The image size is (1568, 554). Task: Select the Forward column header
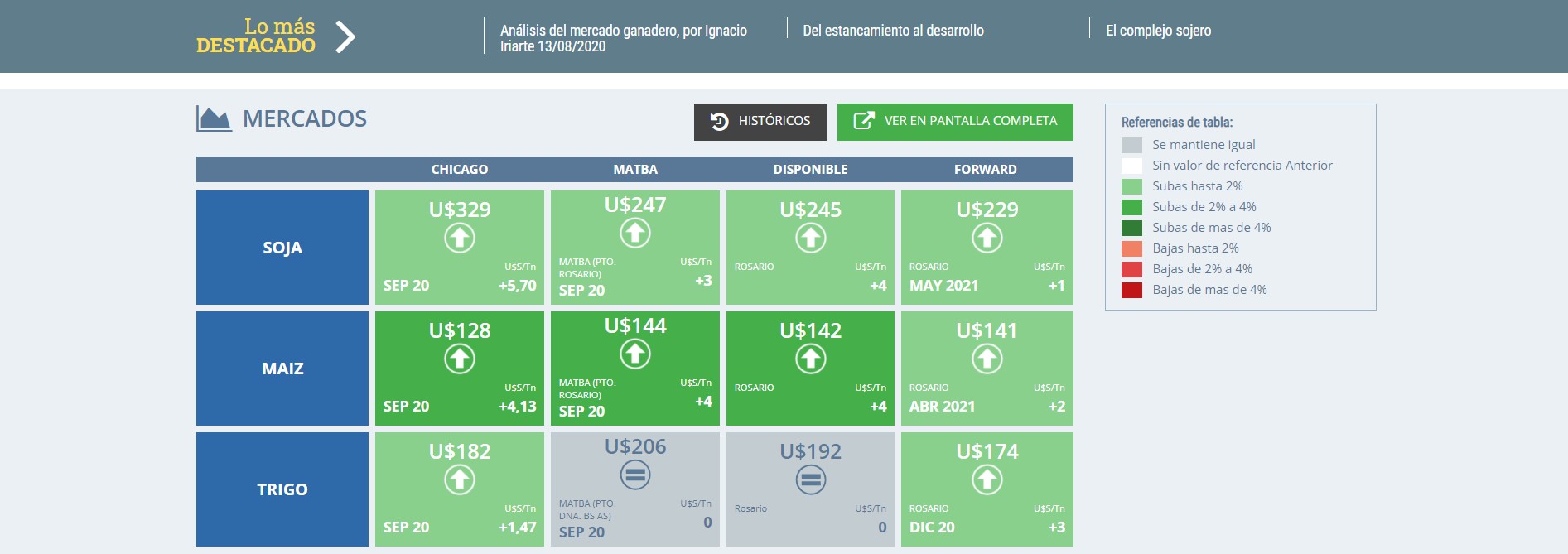click(x=985, y=169)
